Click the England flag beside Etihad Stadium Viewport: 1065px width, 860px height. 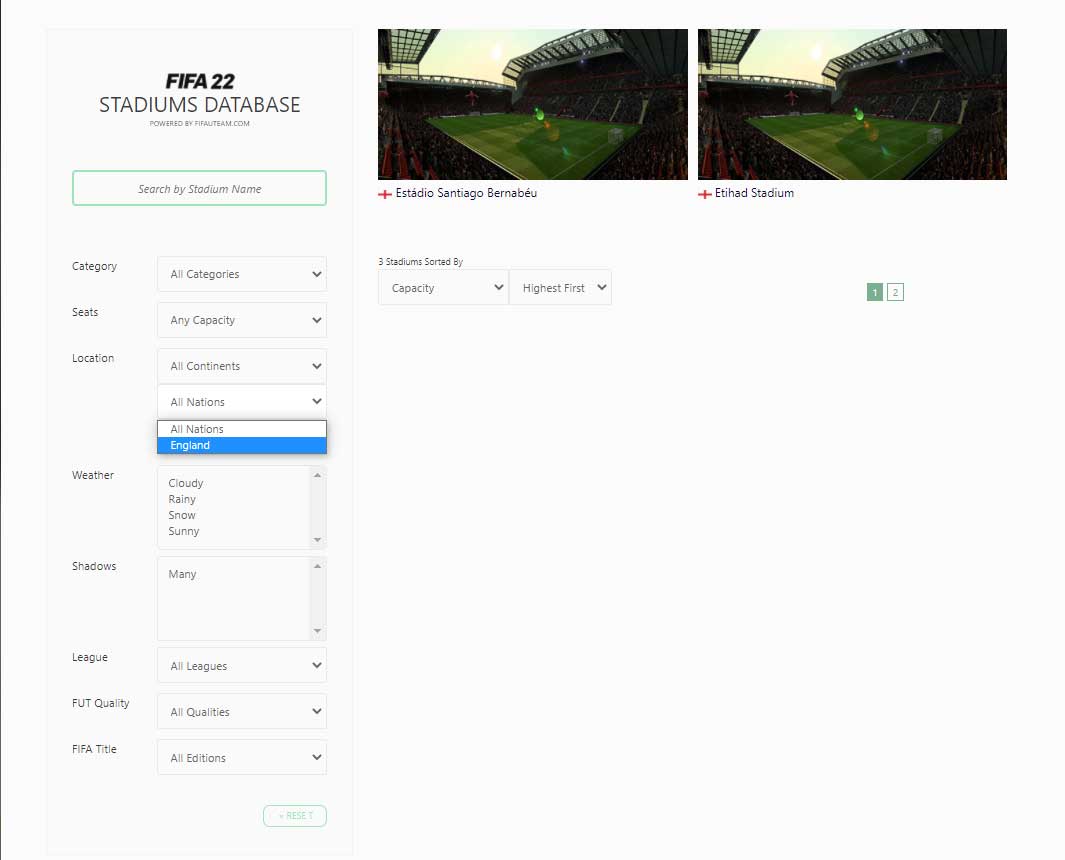click(x=705, y=194)
